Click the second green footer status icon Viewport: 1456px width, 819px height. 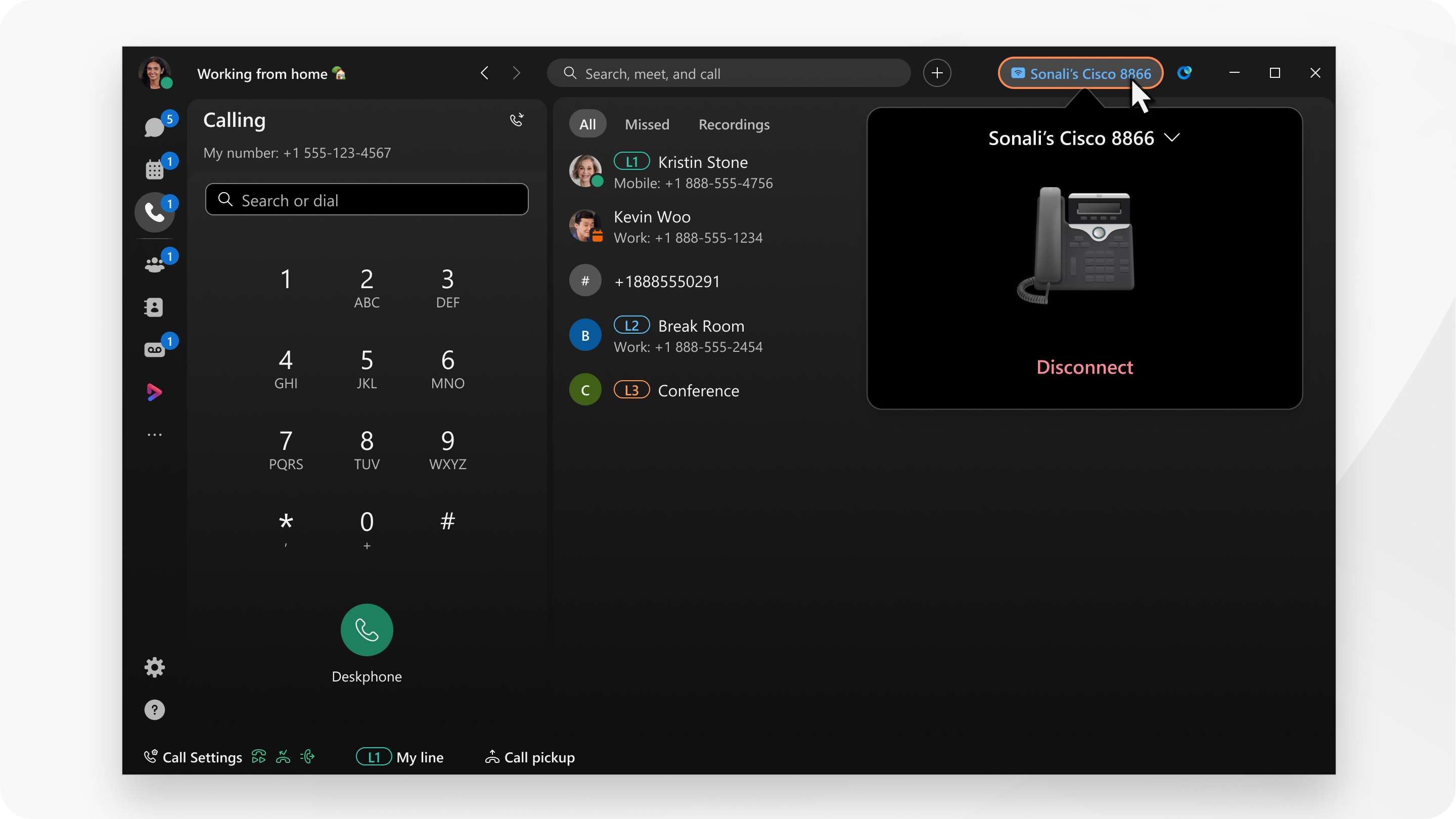pos(283,757)
